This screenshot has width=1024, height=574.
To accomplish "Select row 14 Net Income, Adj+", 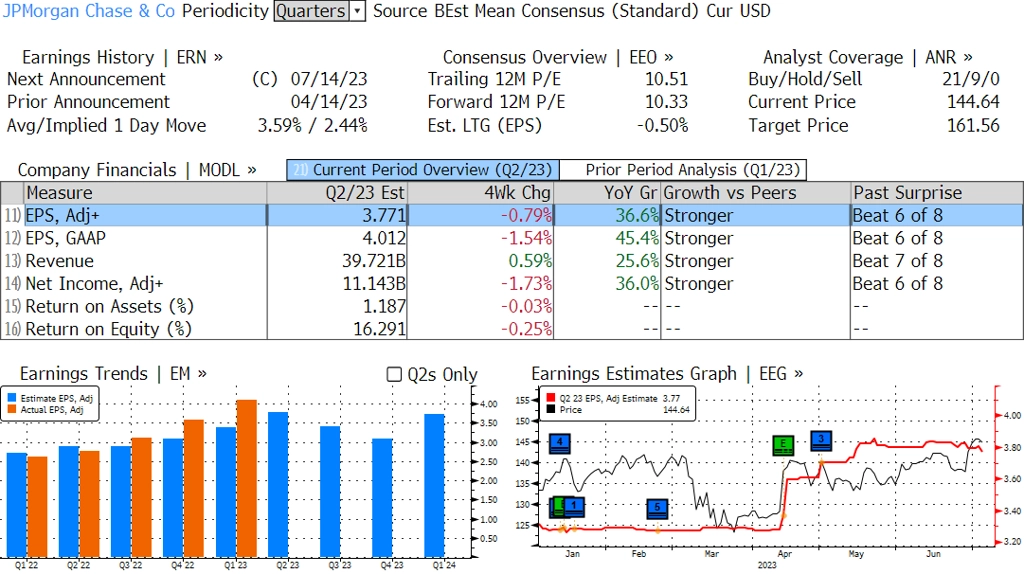I will tap(512, 284).
